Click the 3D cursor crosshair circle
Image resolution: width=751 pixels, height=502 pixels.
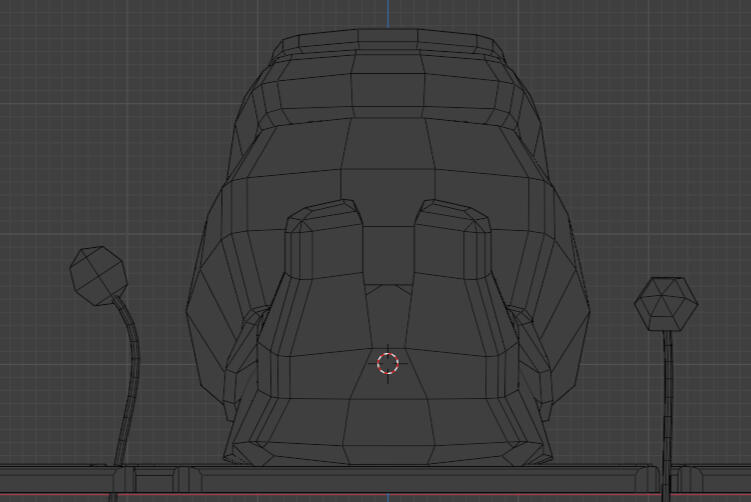pos(388,363)
